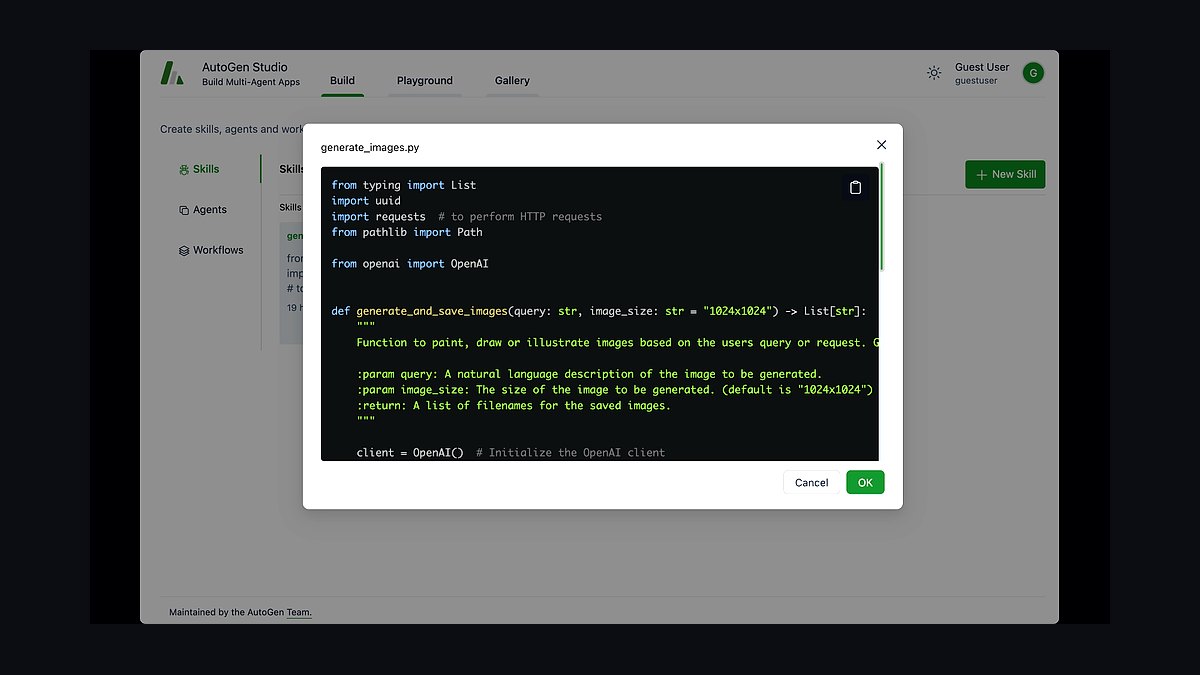The height and width of the screenshot is (675, 1200).
Task: Switch to the Playground tab
Action: pos(425,80)
